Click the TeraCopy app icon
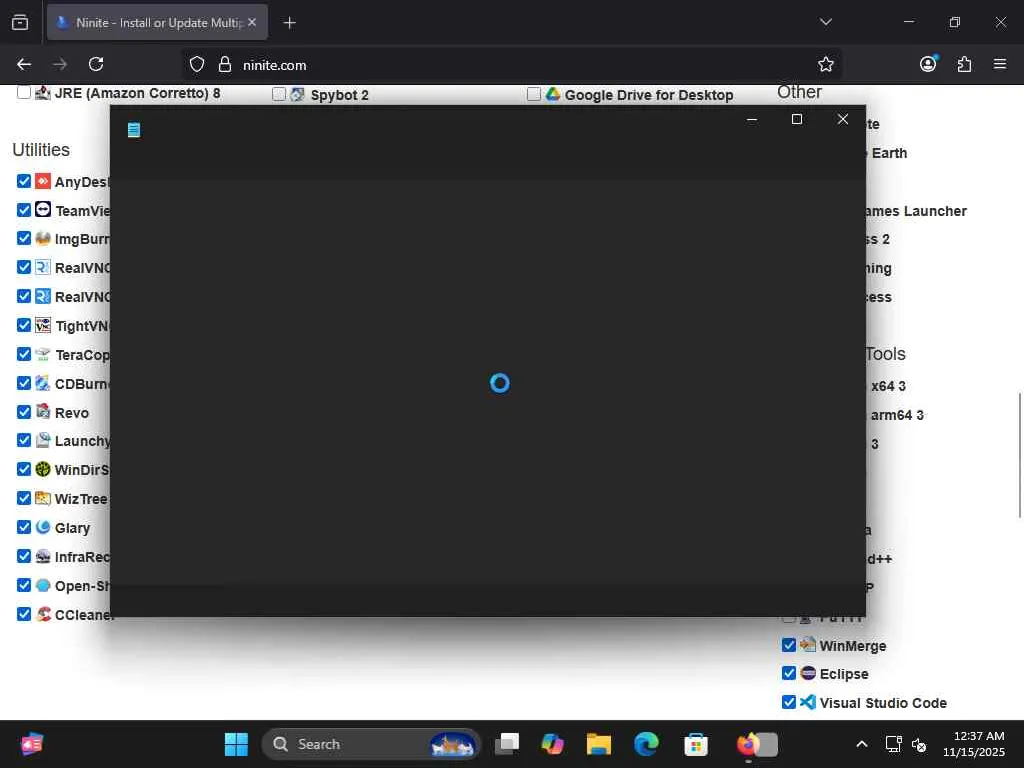Image resolution: width=1024 pixels, height=768 pixels. pyautogui.click(x=43, y=354)
